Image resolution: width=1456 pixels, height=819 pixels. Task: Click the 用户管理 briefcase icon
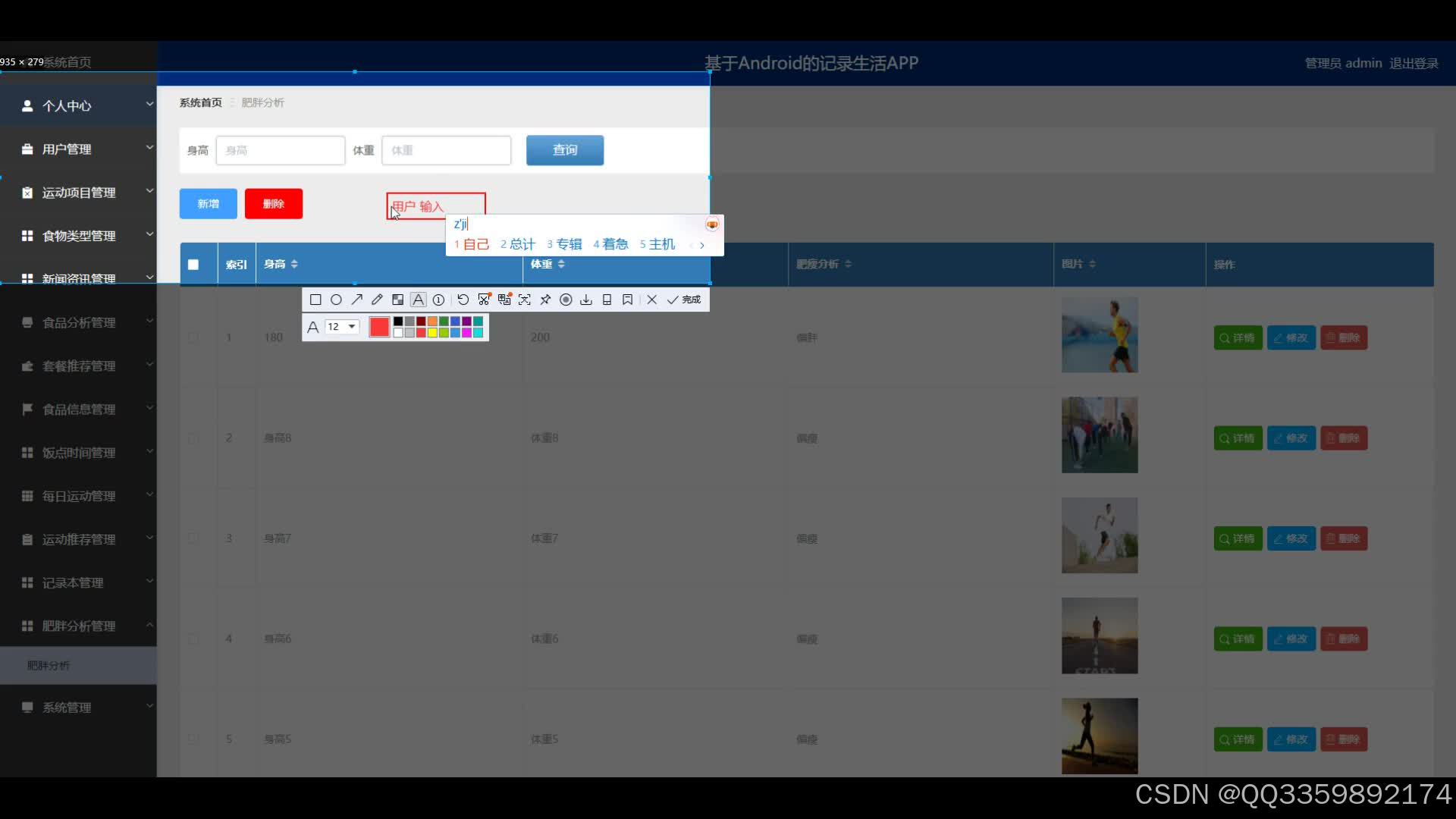tap(27, 149)
